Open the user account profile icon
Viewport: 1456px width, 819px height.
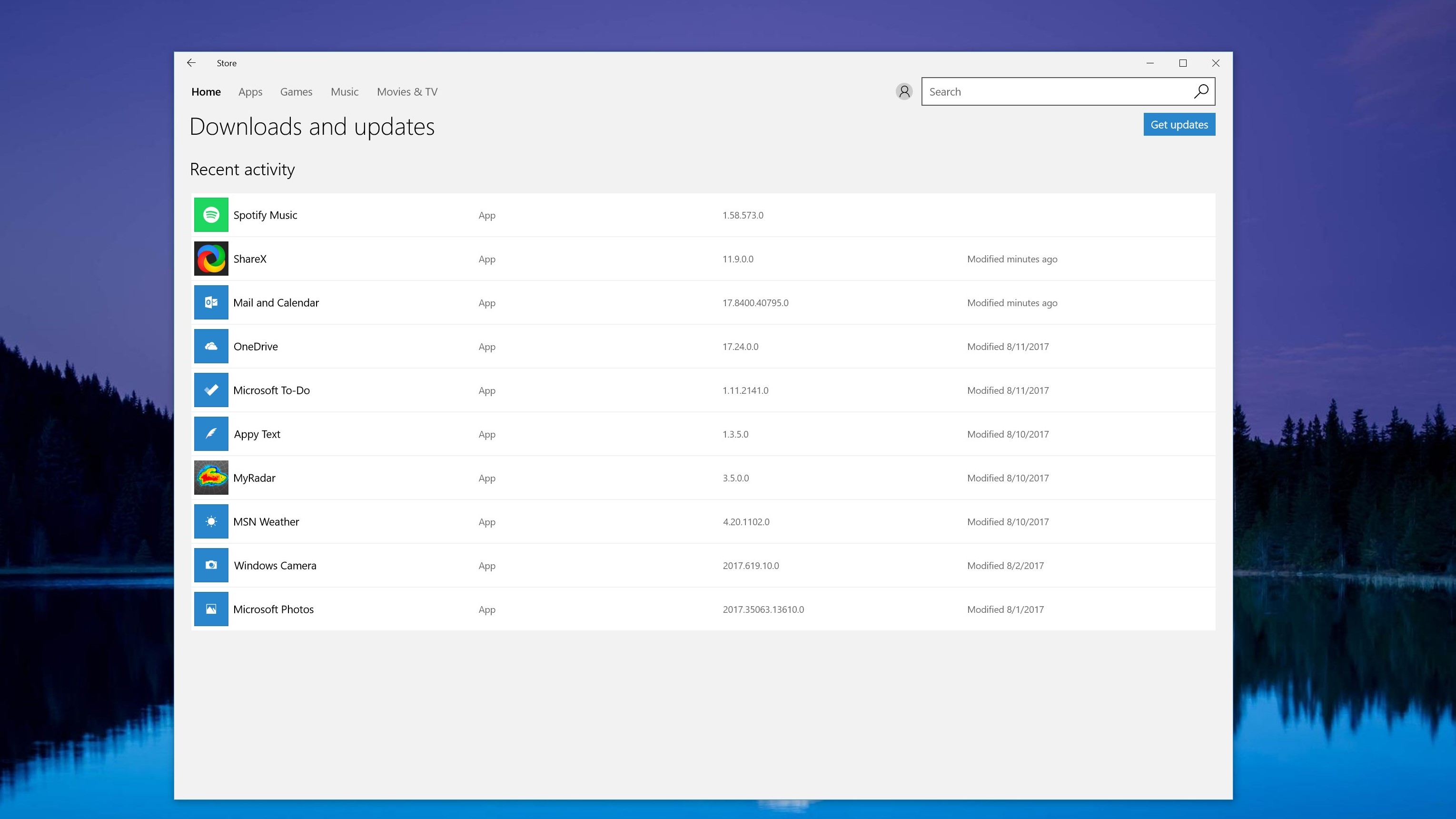point(904,91)
